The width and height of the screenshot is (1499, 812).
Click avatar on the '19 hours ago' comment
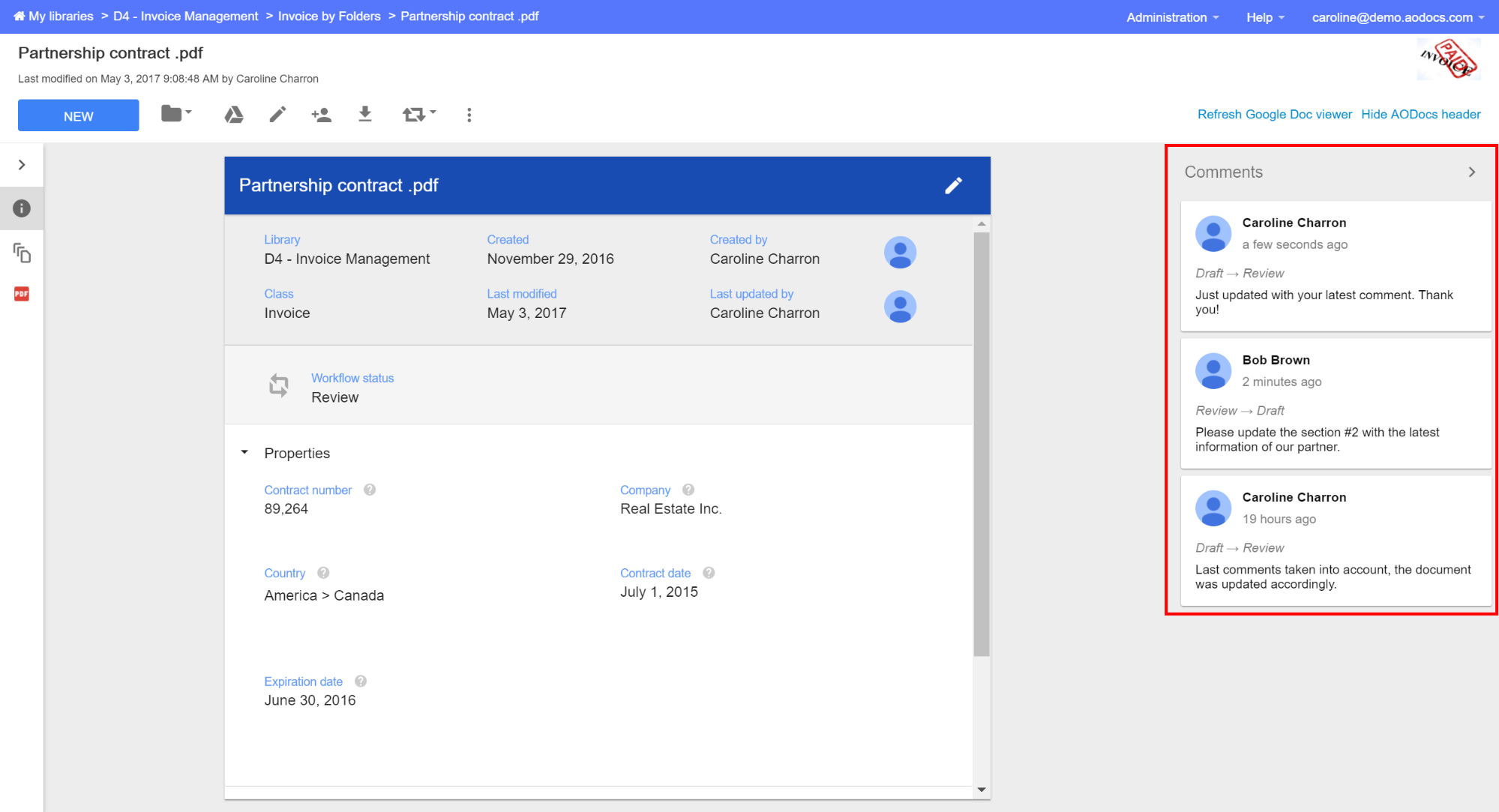1213,508
